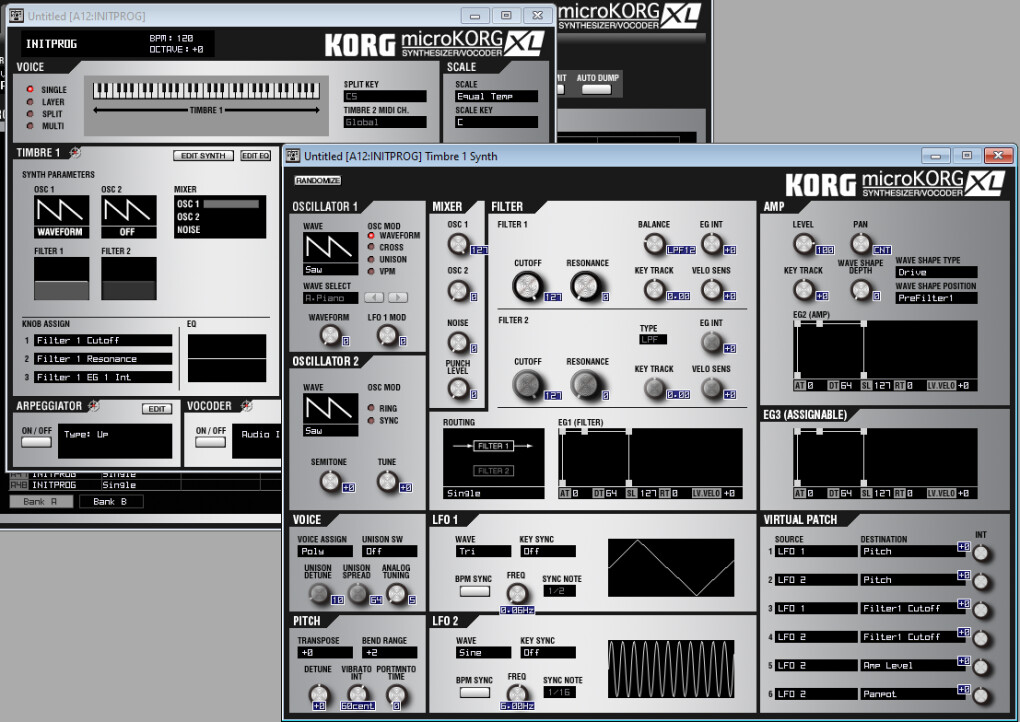Screen dimensions: 1020x722
Task: Toggle the Vocoder On/Off switch
Action: pos(211,442)
